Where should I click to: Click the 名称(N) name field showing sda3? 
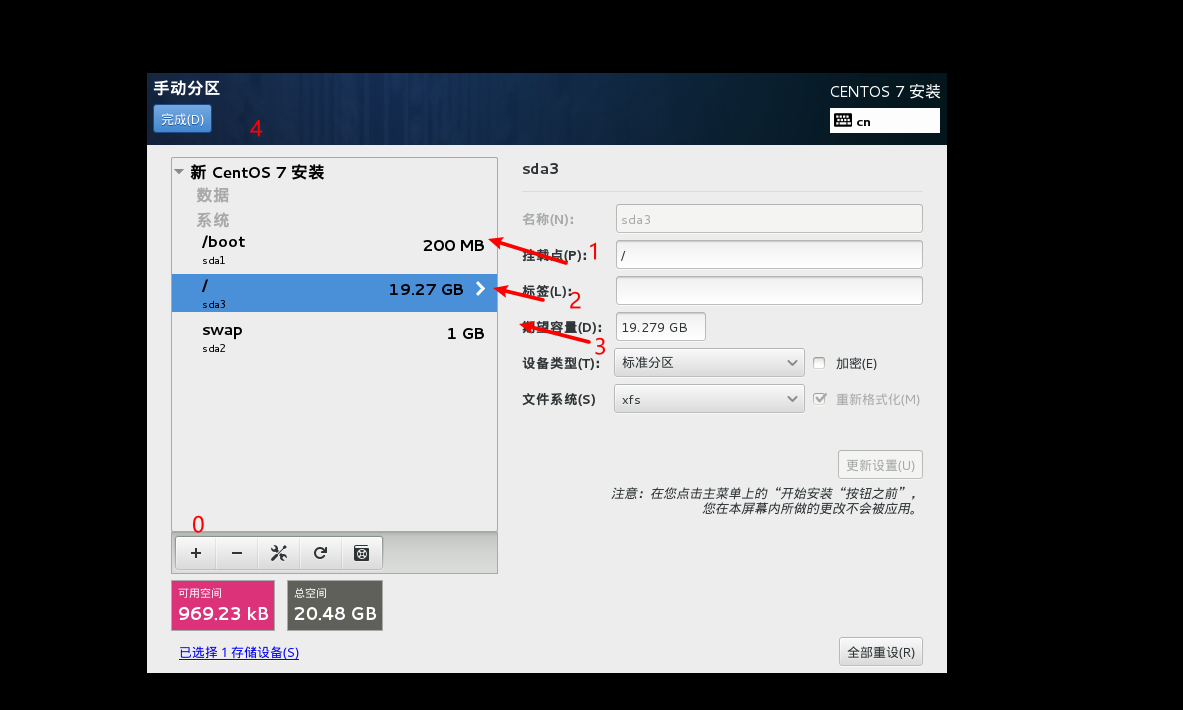[769, 219]
